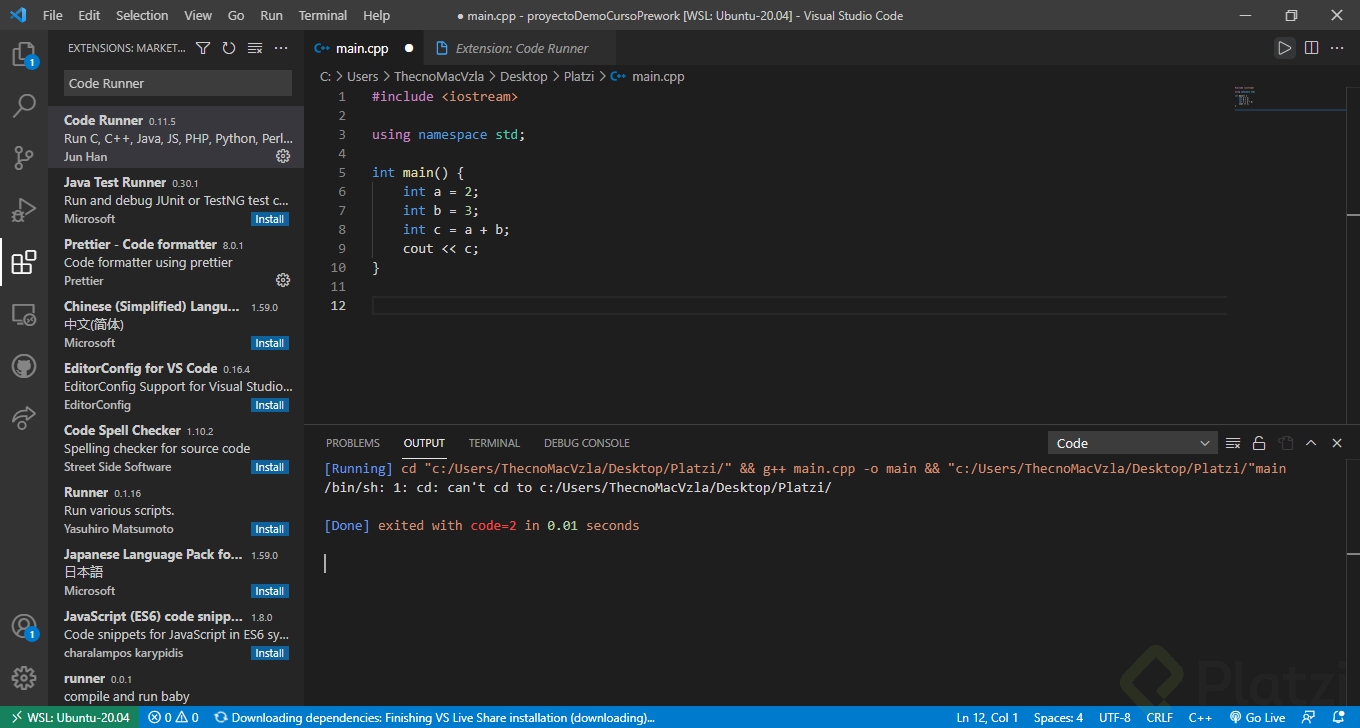1360x728 pixels.
Task: Clear the output panel
Action: 1233,443
